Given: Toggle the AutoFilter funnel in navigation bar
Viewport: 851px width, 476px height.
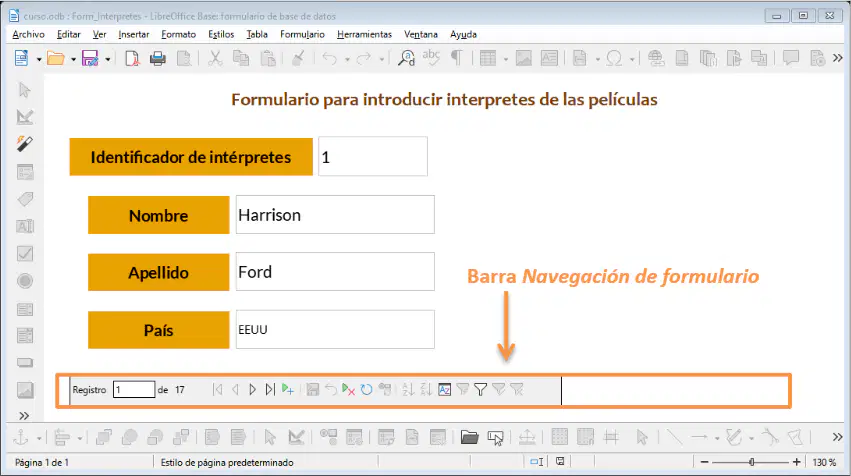Looking at the screenshot, I should pos(462,390).
